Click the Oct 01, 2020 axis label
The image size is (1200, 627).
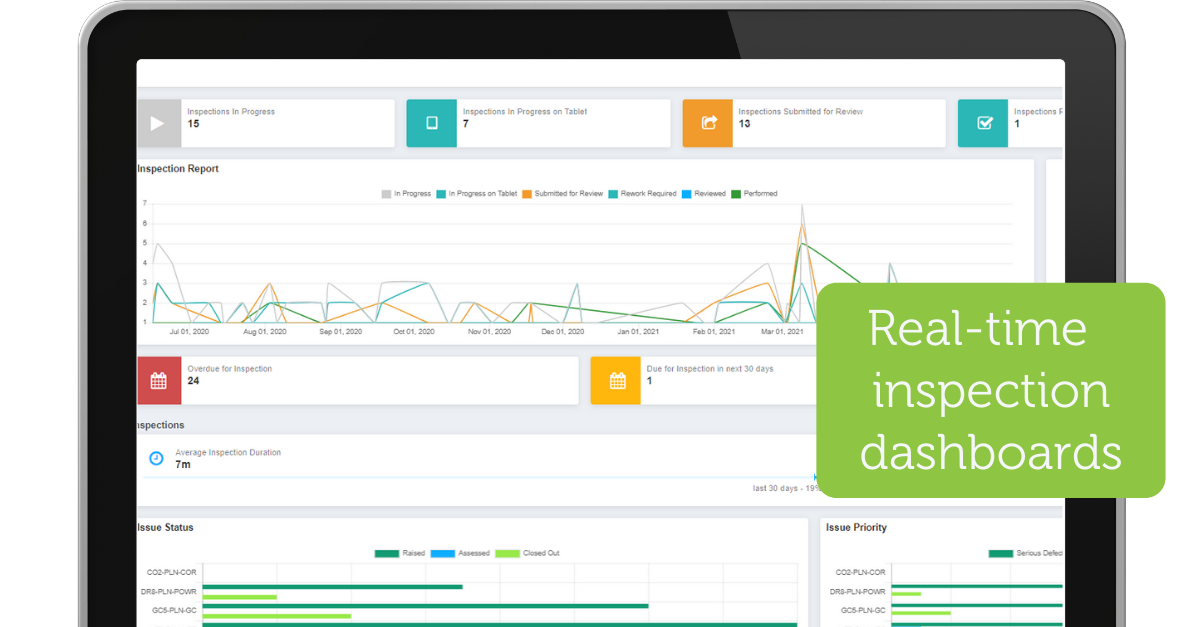pyautogui.click(x=414, y=331)
